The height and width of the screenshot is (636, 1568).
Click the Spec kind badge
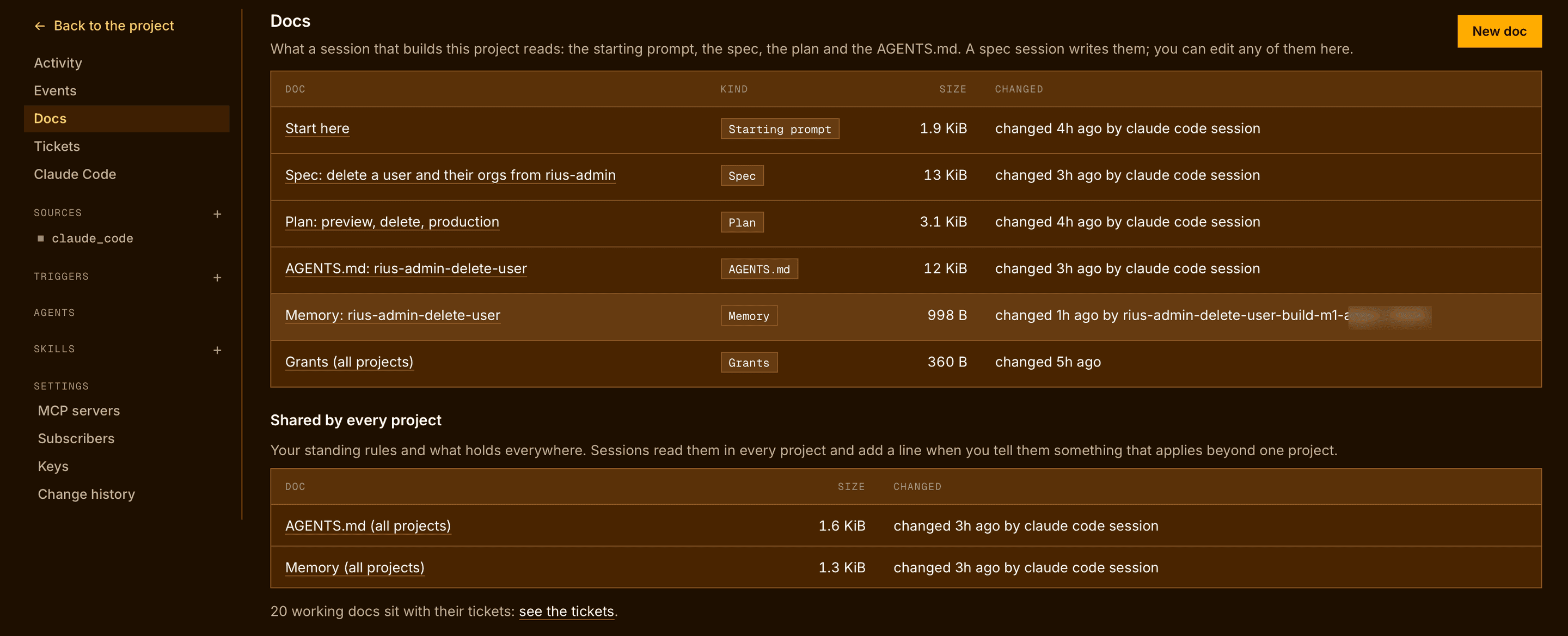(742, 176)
